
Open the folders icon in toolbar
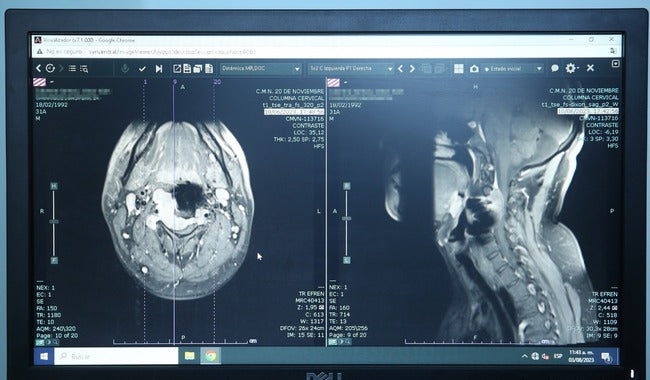click(197, 69)
